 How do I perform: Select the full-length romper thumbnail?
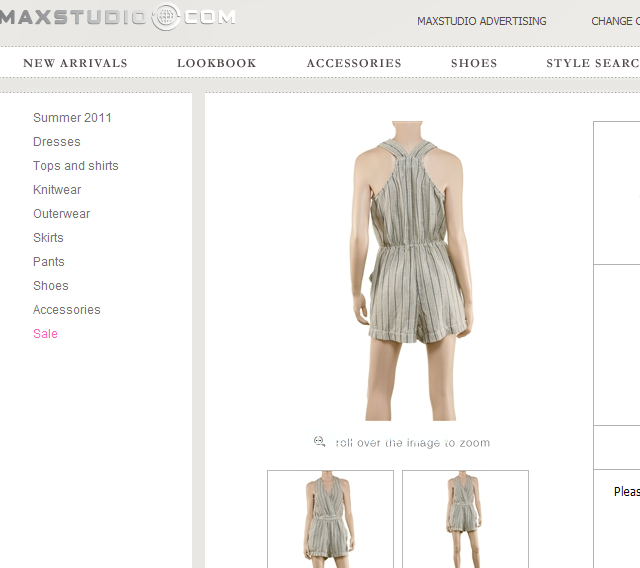(x=465, y=519)
